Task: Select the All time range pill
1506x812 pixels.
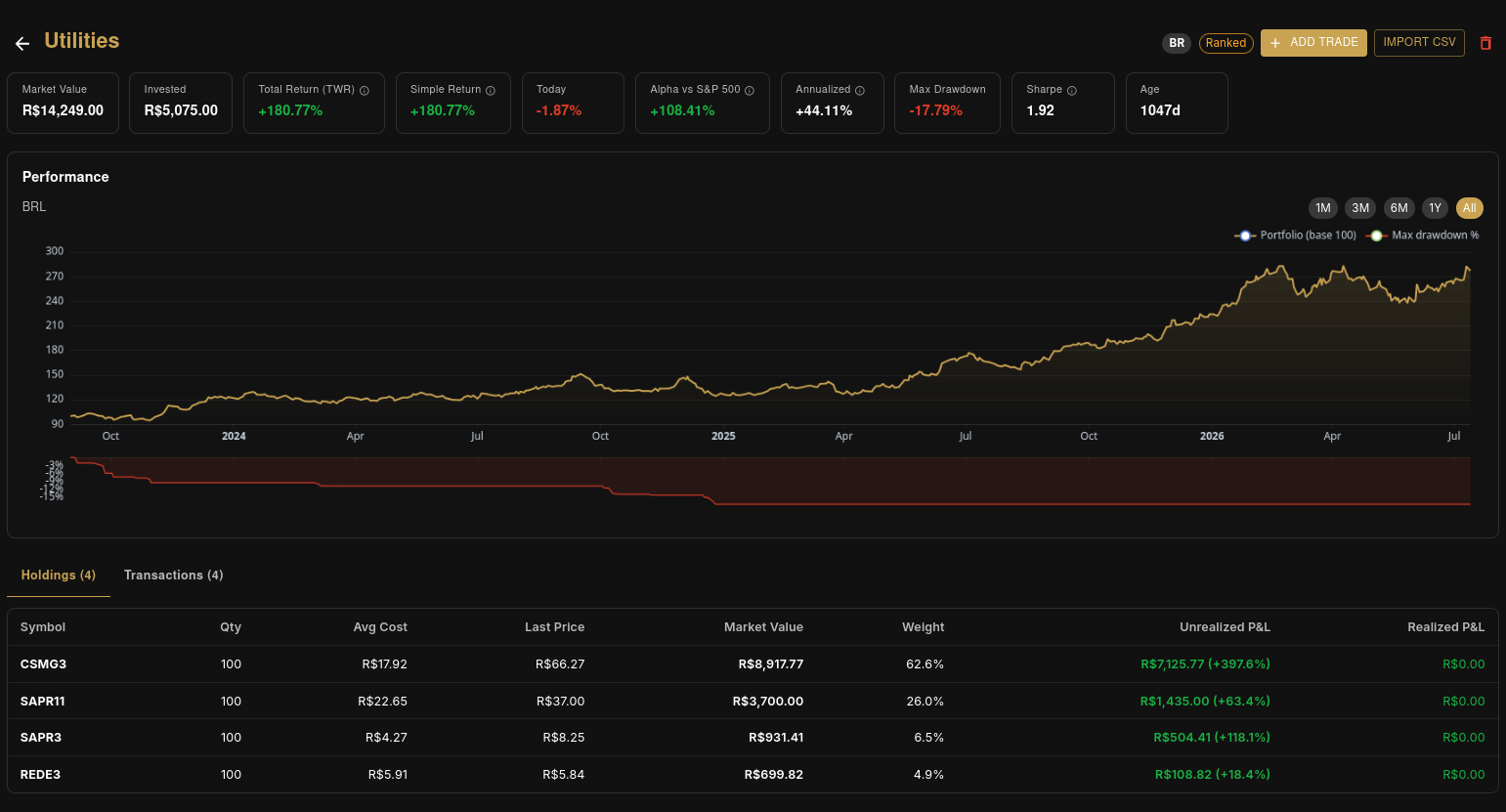Action: point(1470,208)
